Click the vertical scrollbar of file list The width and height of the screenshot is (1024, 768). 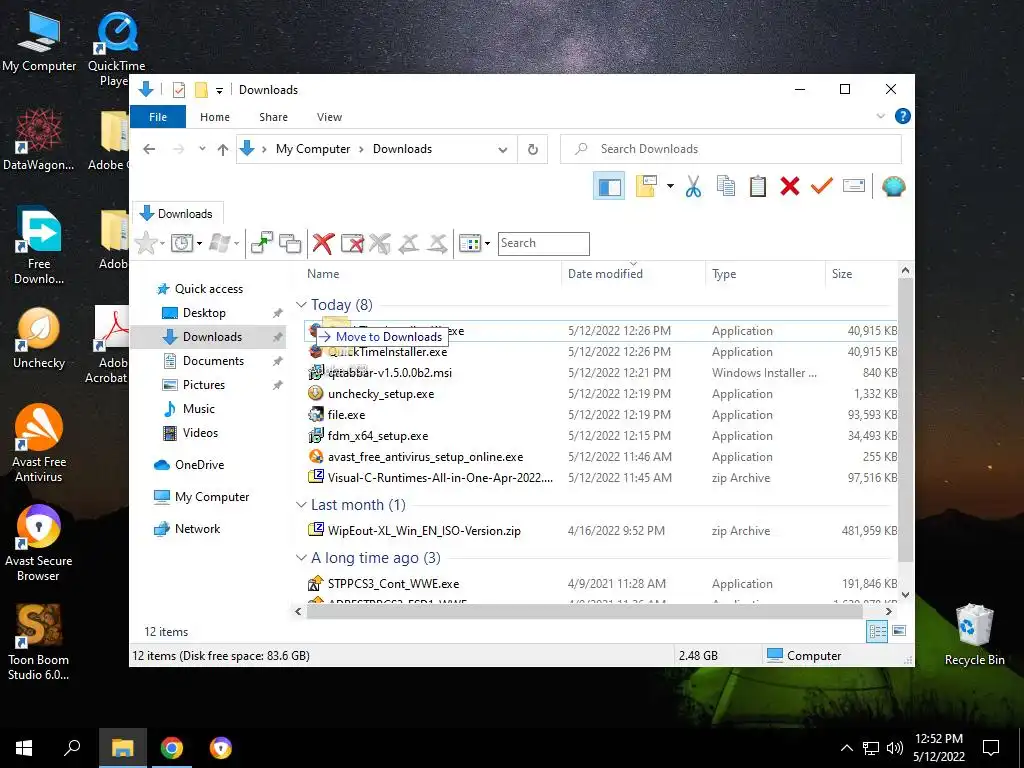[x=905, y=419]
